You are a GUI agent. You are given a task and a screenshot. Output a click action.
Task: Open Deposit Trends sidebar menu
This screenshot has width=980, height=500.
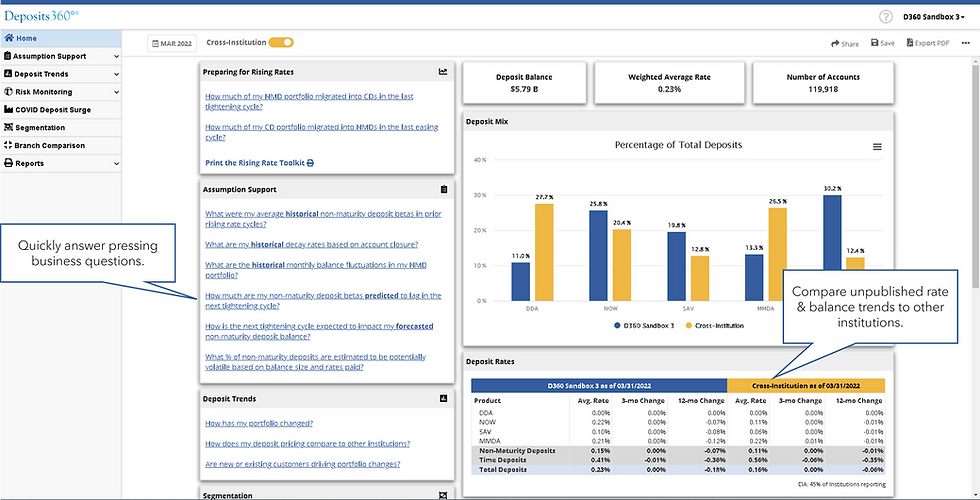61,74
